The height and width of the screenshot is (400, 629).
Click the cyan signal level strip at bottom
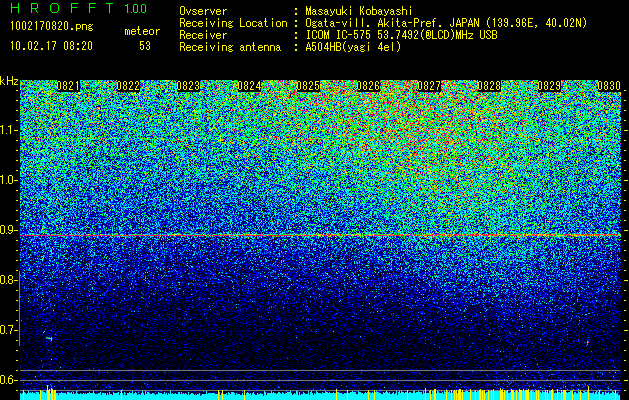321,396
